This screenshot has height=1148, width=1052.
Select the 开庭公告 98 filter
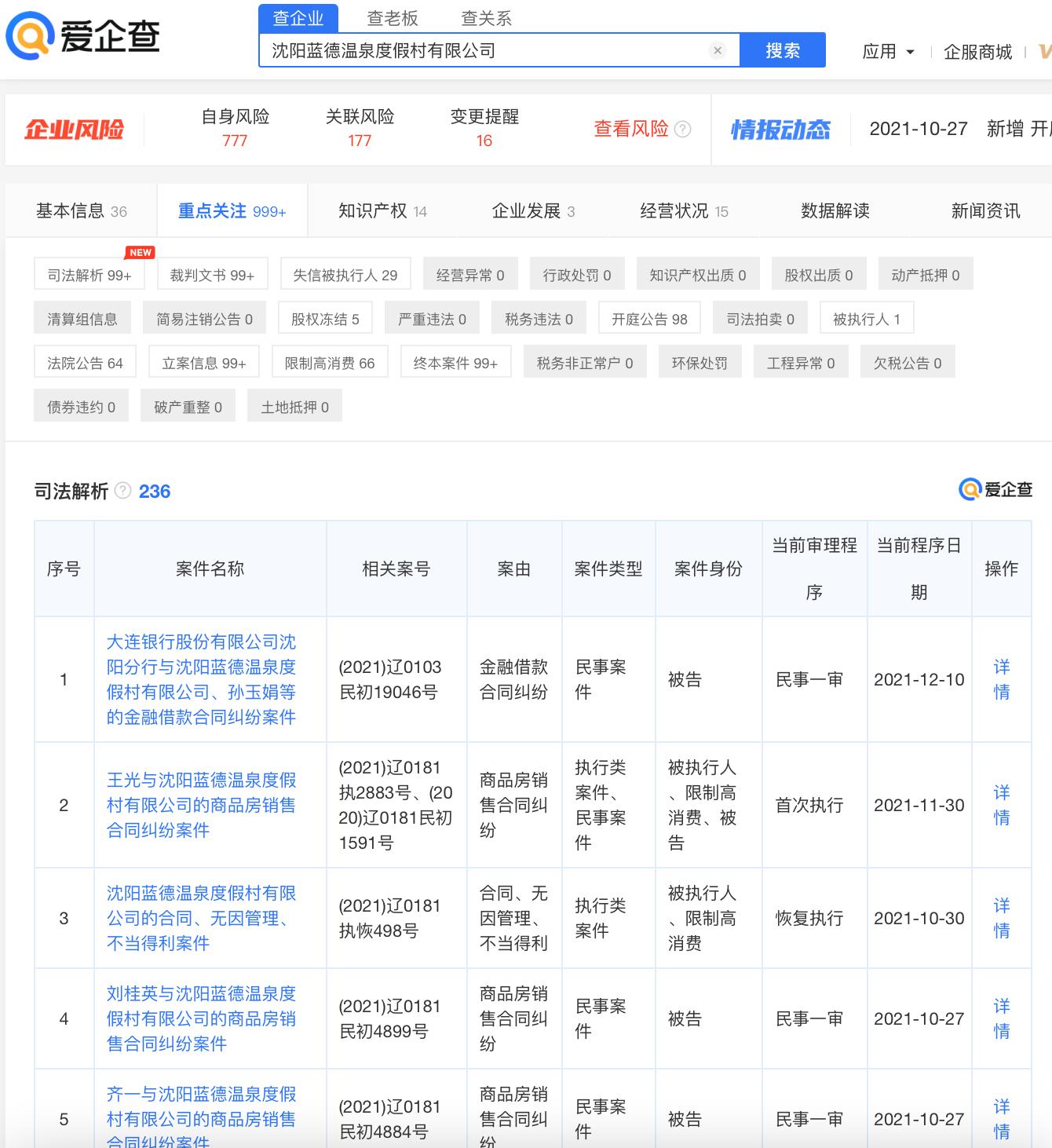click(649, 317)
